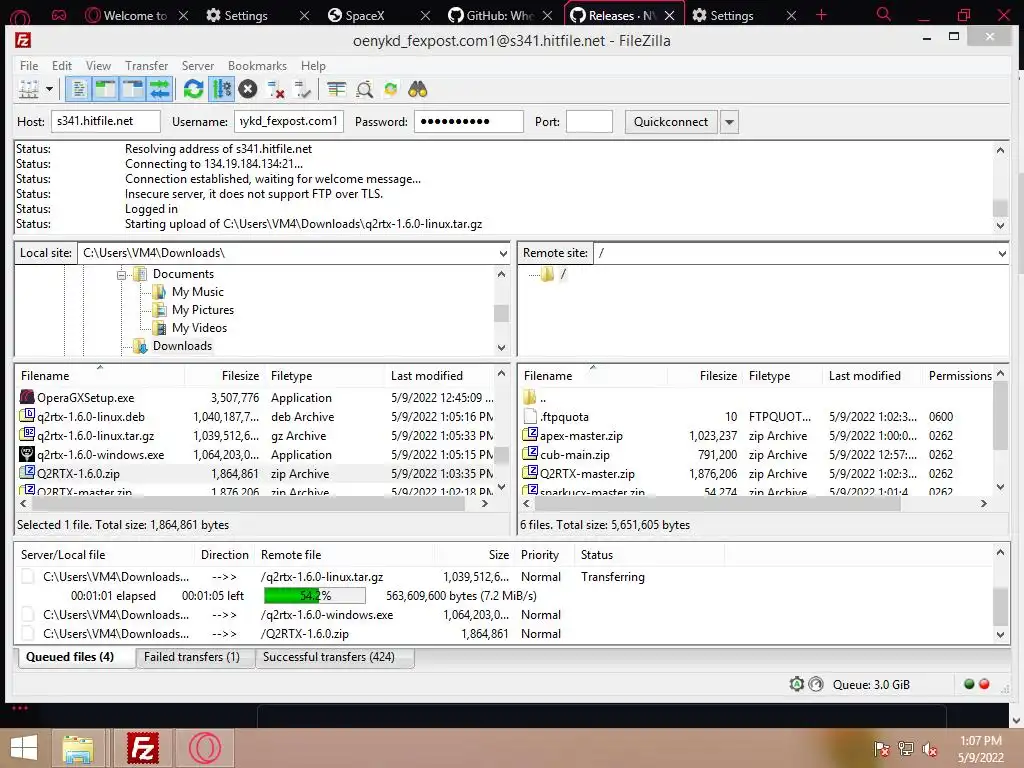Screen dimensions: 1024x768
Task: Click the Password input field
Action: (x=469, y=121)
